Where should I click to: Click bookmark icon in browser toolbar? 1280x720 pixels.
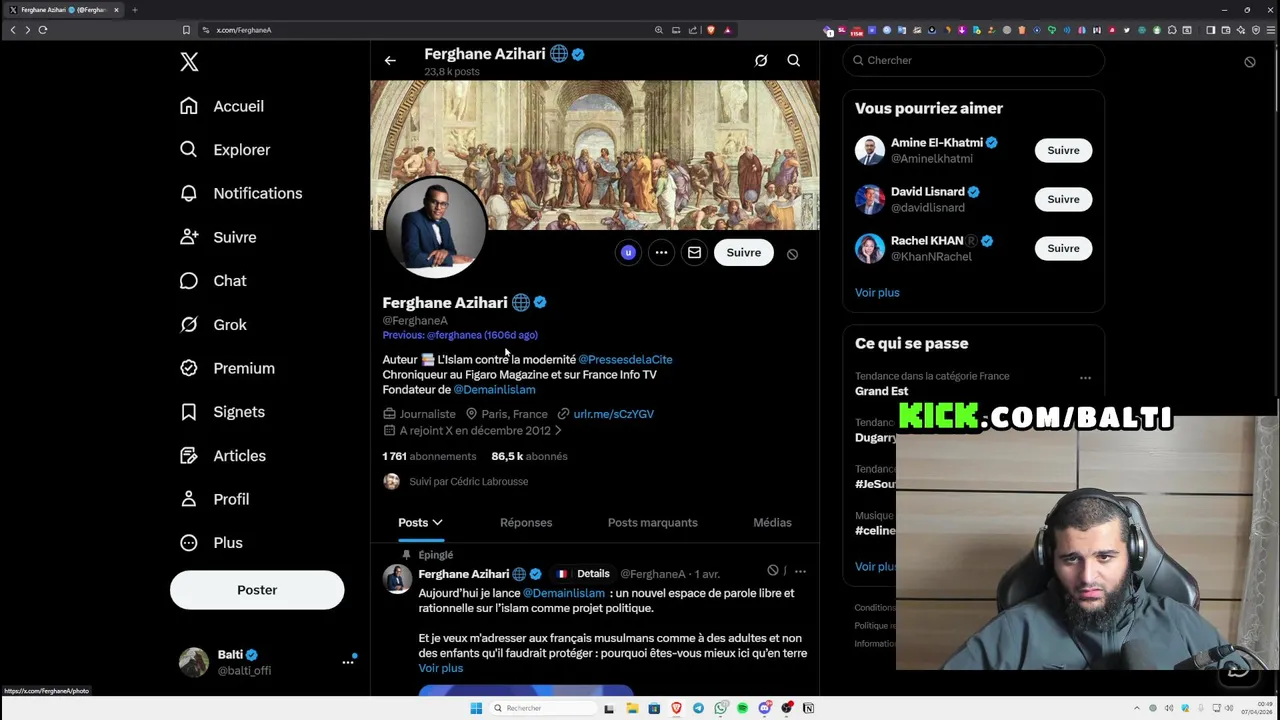(185, 30)
